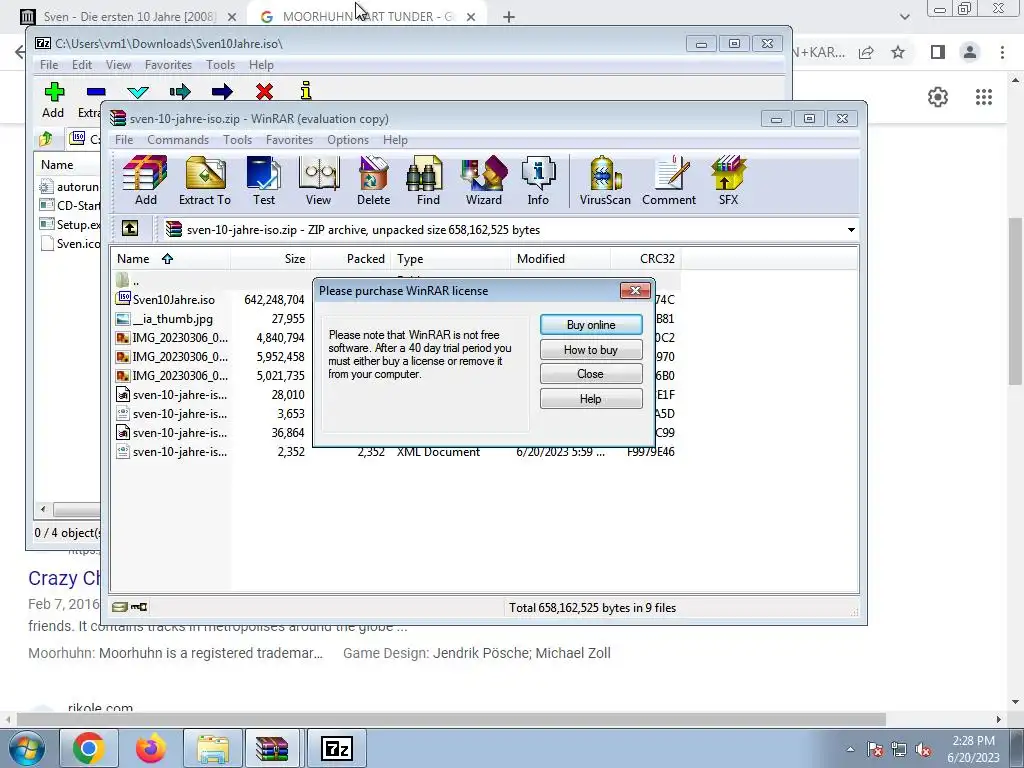Click Close button in license dialog
This screenshot has height=768, width=1024.
[x=591, y=374]
